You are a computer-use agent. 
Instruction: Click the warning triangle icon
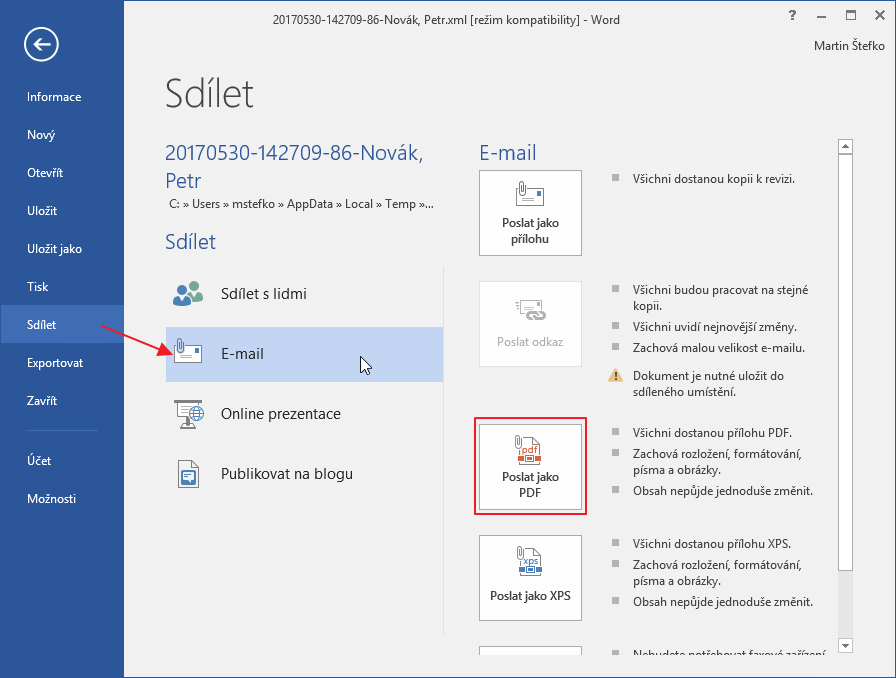[x=615, y=376]
